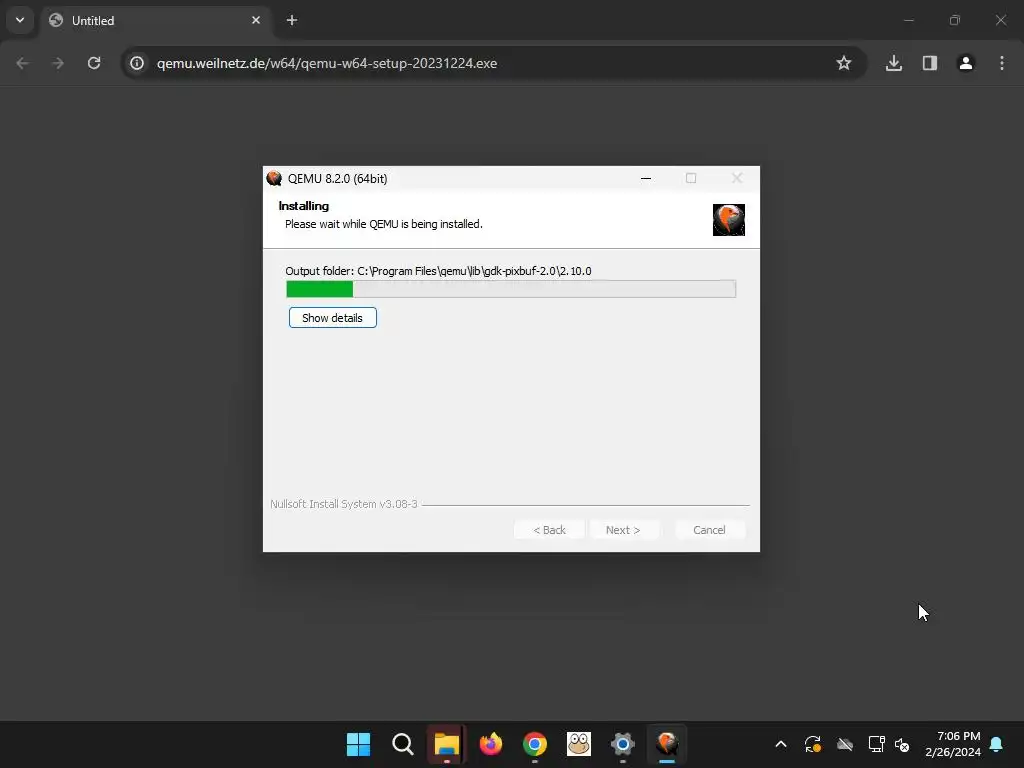Open Windows Search from taskbar
The width and height of the screenshot is (1024, 768).
point(403,744)
